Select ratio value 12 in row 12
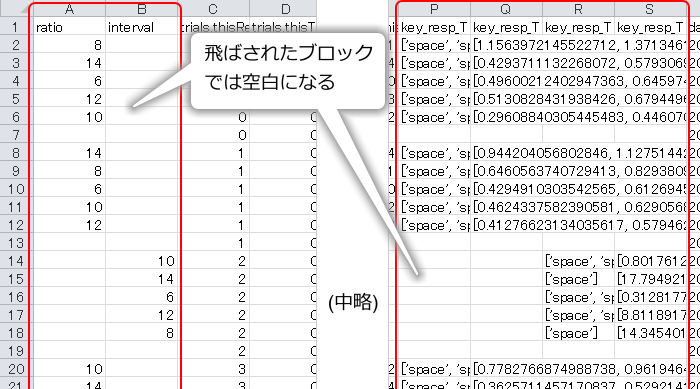Screen dimensions: 700x389 coord(69,225)
